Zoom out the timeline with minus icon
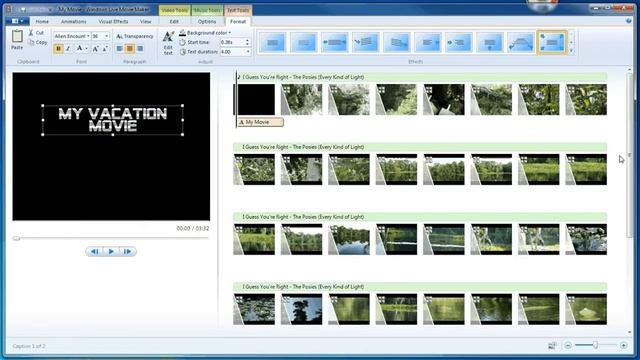The width and height of the screenshot is (640, 360). [568, 346]
